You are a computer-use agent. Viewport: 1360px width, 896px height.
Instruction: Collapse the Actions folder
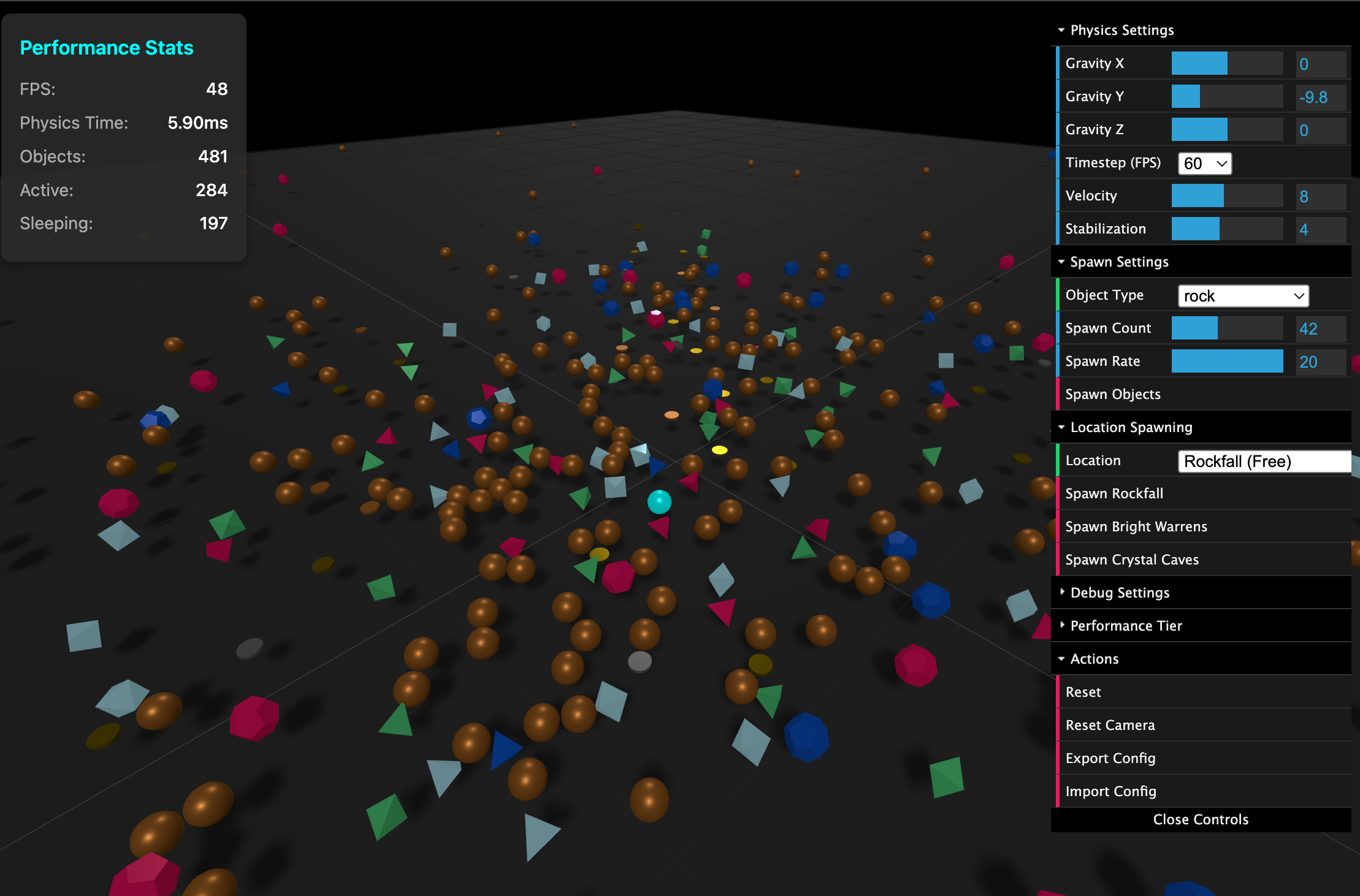[1093, 659]
